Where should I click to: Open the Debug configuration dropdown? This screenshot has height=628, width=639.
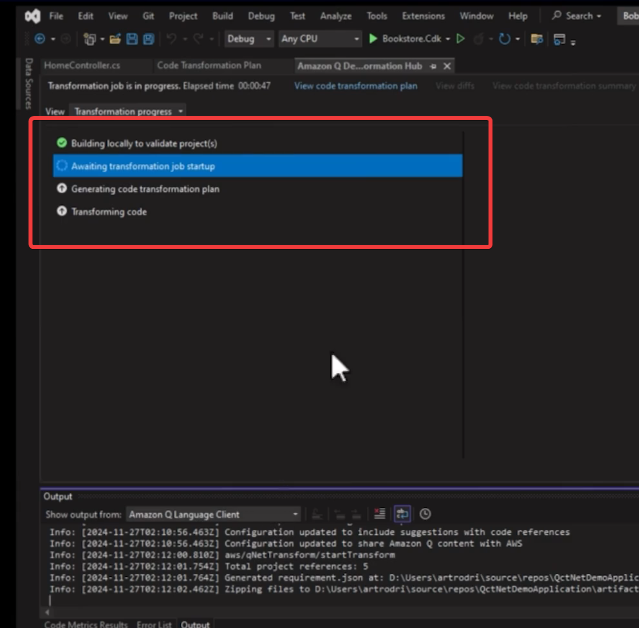pyautogui.click(x=249, y=39)
